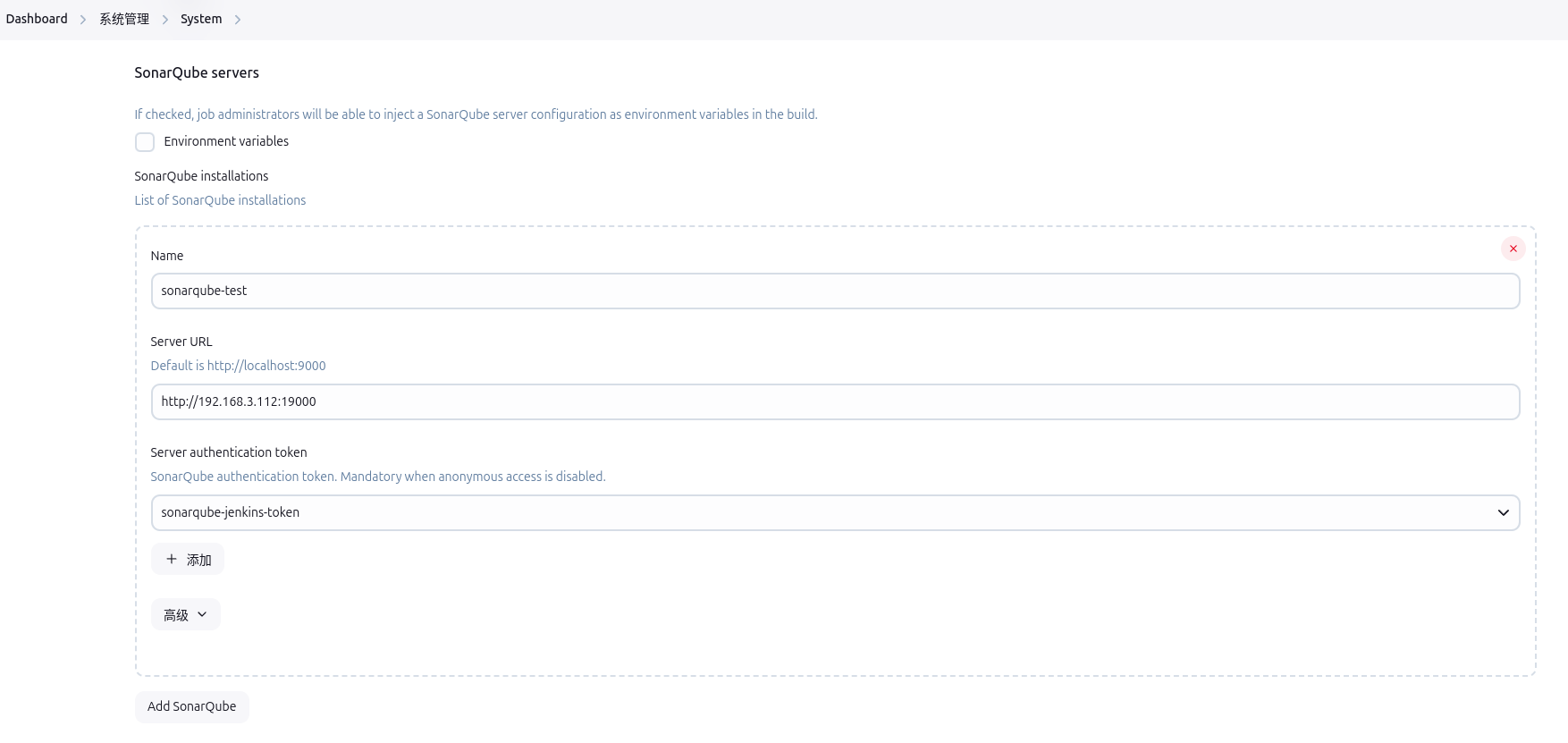Open the Dashboard breadcrumb
The width and height of the screenshot is (1568, 743).
(37, 19)
